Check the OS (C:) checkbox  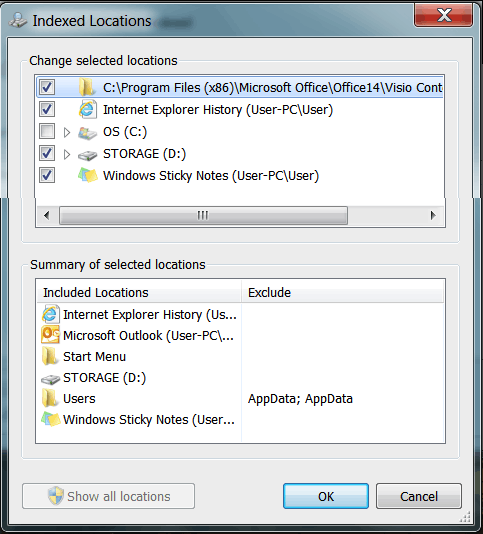coord(47,131)
